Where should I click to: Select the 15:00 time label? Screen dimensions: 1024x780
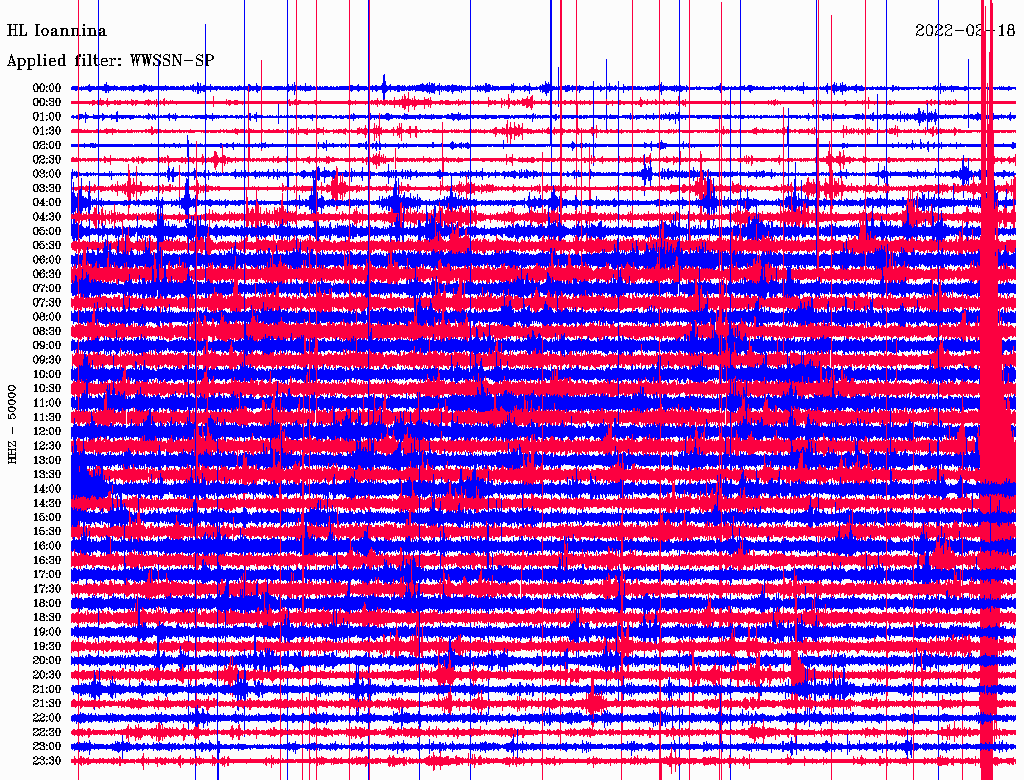coord(47,517)
